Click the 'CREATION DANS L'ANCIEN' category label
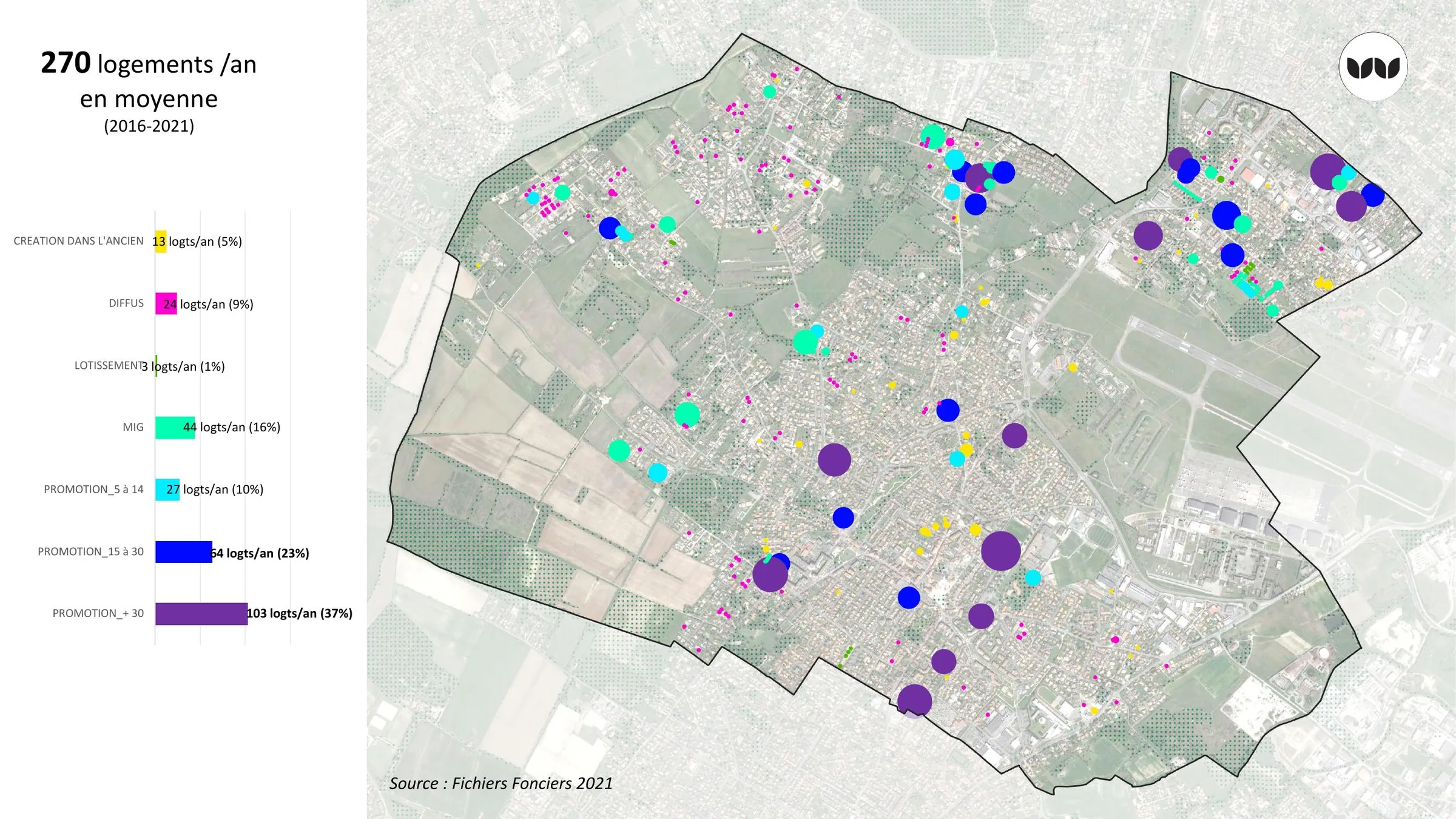 click(78, 241)
